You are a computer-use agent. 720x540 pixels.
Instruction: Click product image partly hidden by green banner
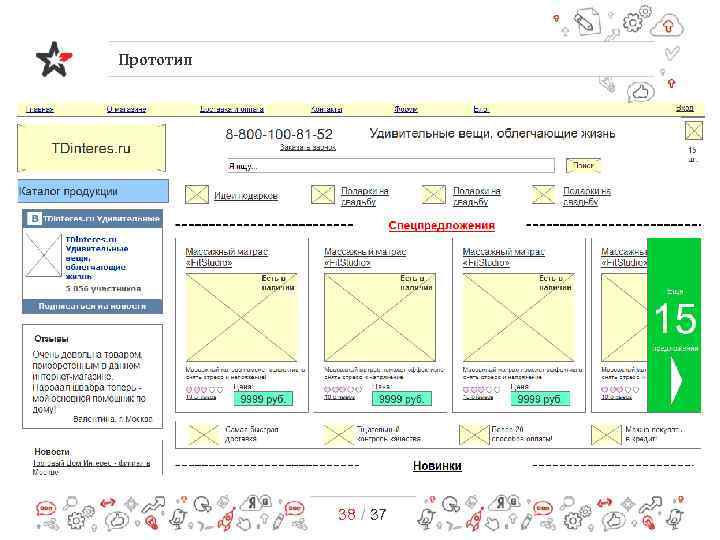click(624, 318)
